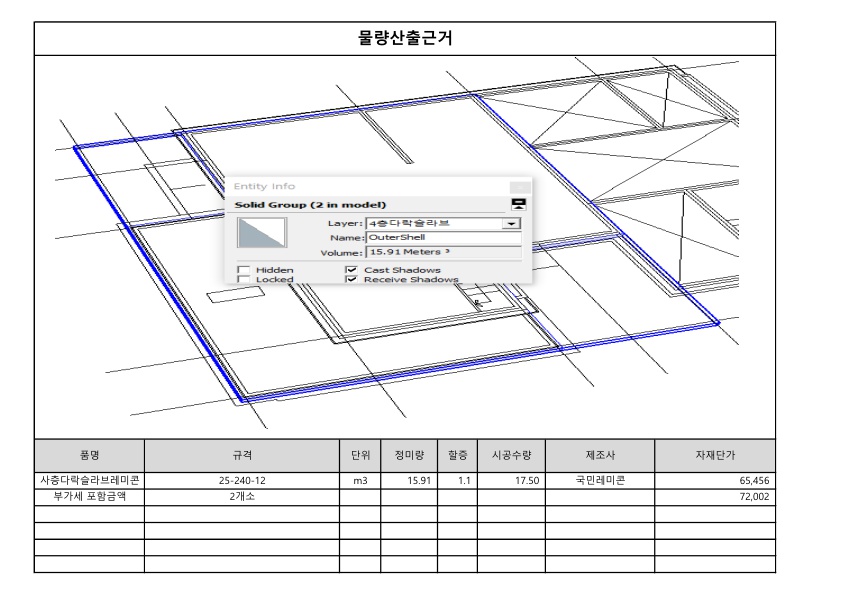The width and height of the screenshot is (842, 595).
Task: Click the m3 unit cell
Action: 360,480
